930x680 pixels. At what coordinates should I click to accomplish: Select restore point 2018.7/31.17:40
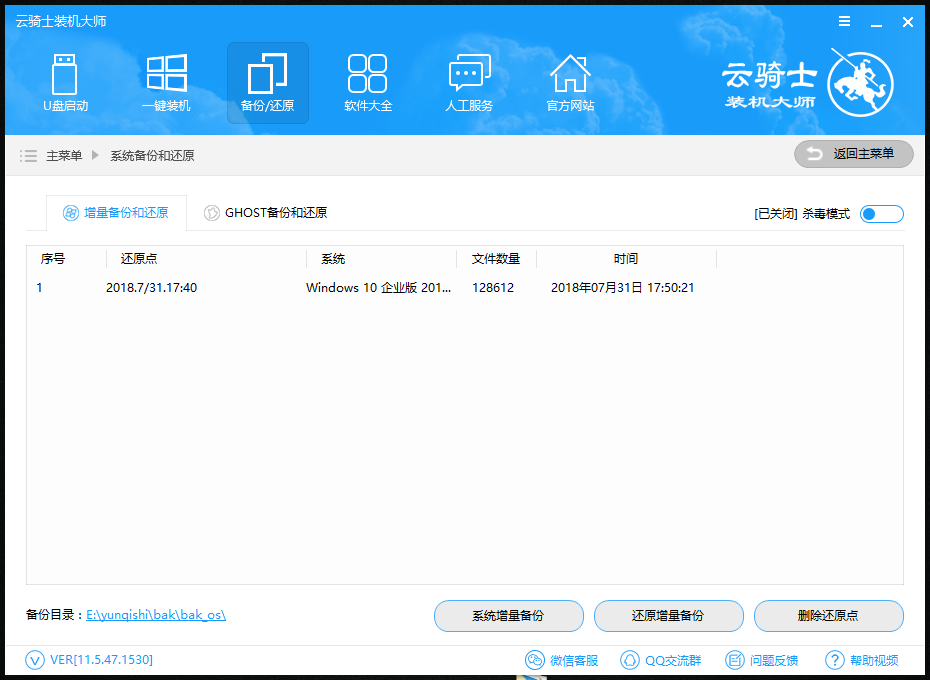tap(151, 288)
